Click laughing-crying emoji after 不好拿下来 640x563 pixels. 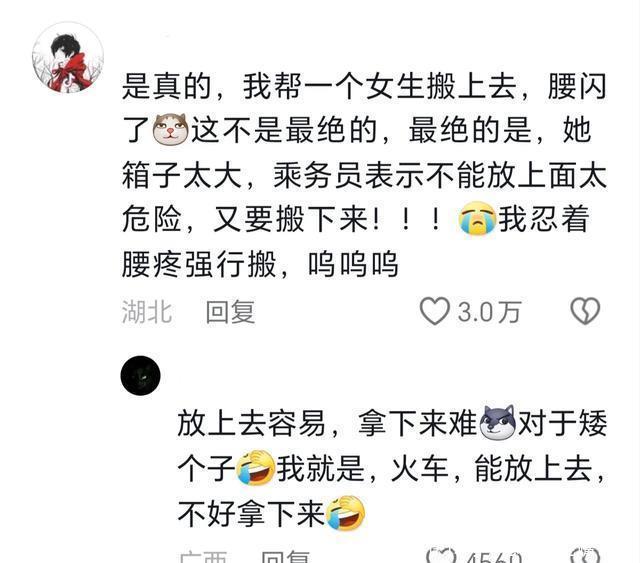tap(346, 513)
